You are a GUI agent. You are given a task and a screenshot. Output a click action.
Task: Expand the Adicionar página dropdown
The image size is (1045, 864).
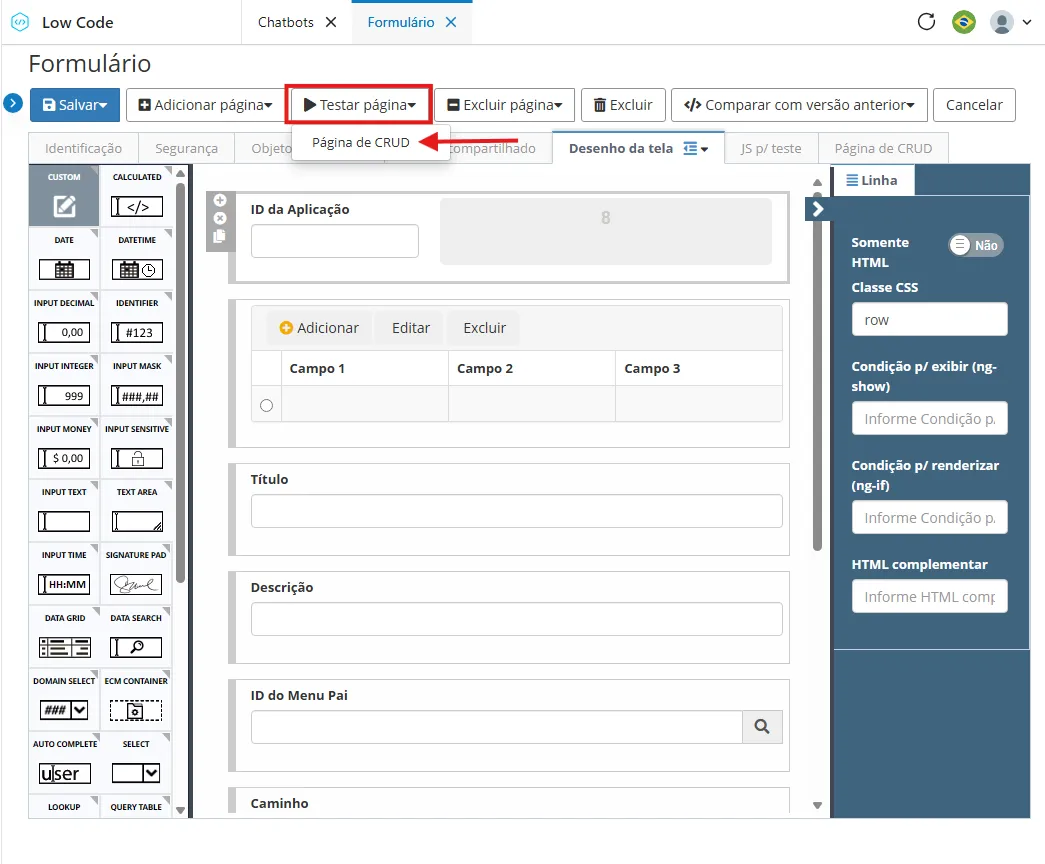(205, 105)
